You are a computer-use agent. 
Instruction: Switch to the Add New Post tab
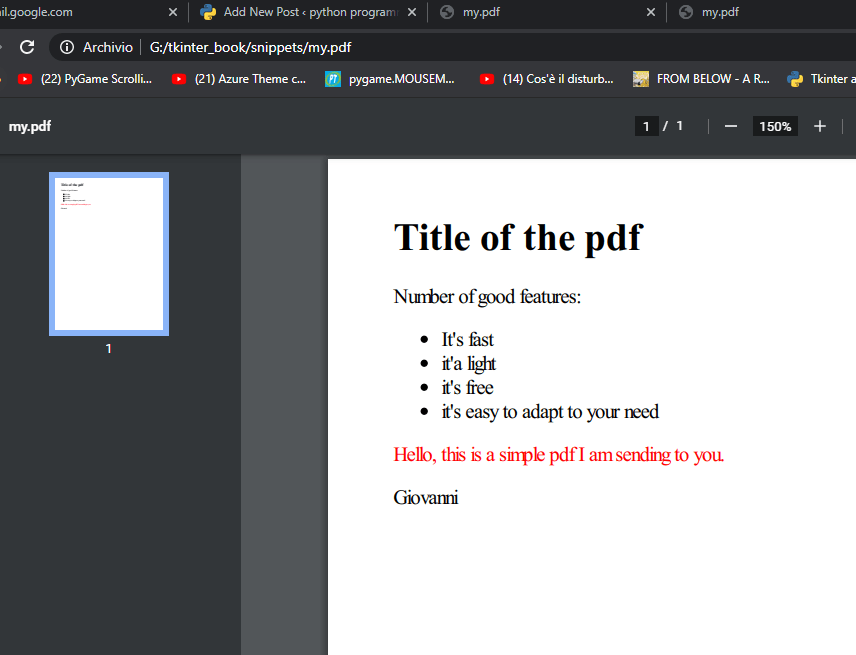300,13
